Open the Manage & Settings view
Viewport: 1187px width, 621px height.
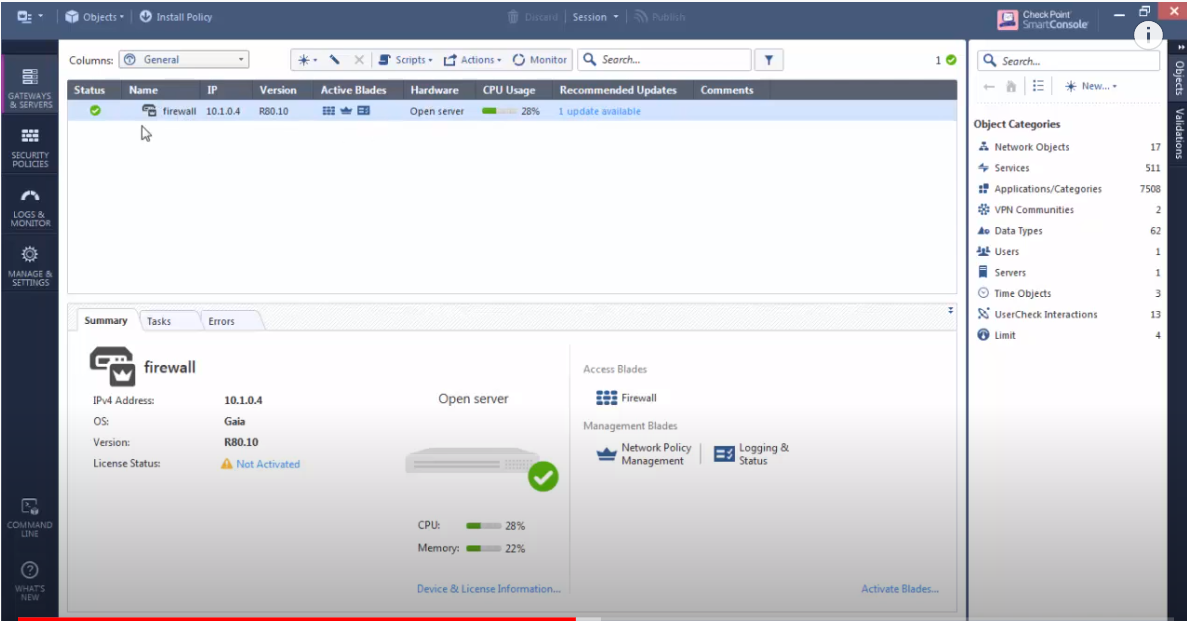pyautogui.click(x=30, y=266)
